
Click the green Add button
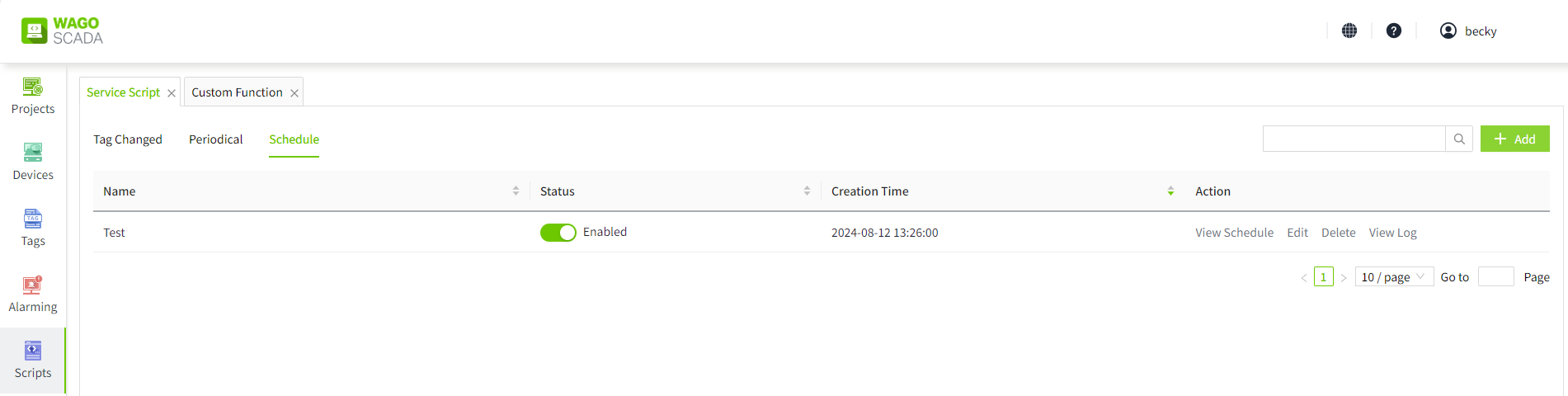[x=1514, y=139]
